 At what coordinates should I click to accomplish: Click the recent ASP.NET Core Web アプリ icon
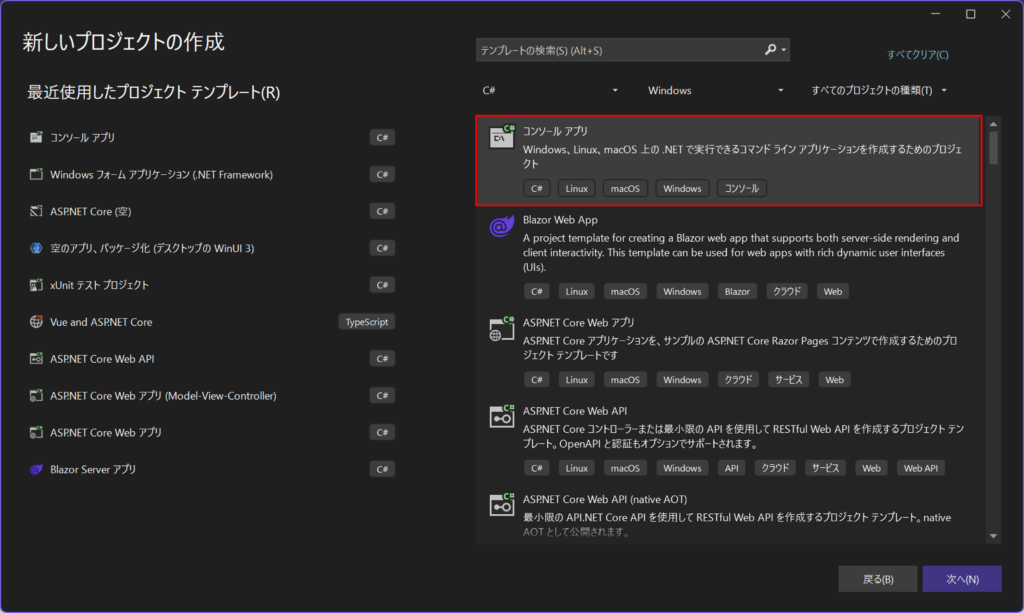(36, 432)
